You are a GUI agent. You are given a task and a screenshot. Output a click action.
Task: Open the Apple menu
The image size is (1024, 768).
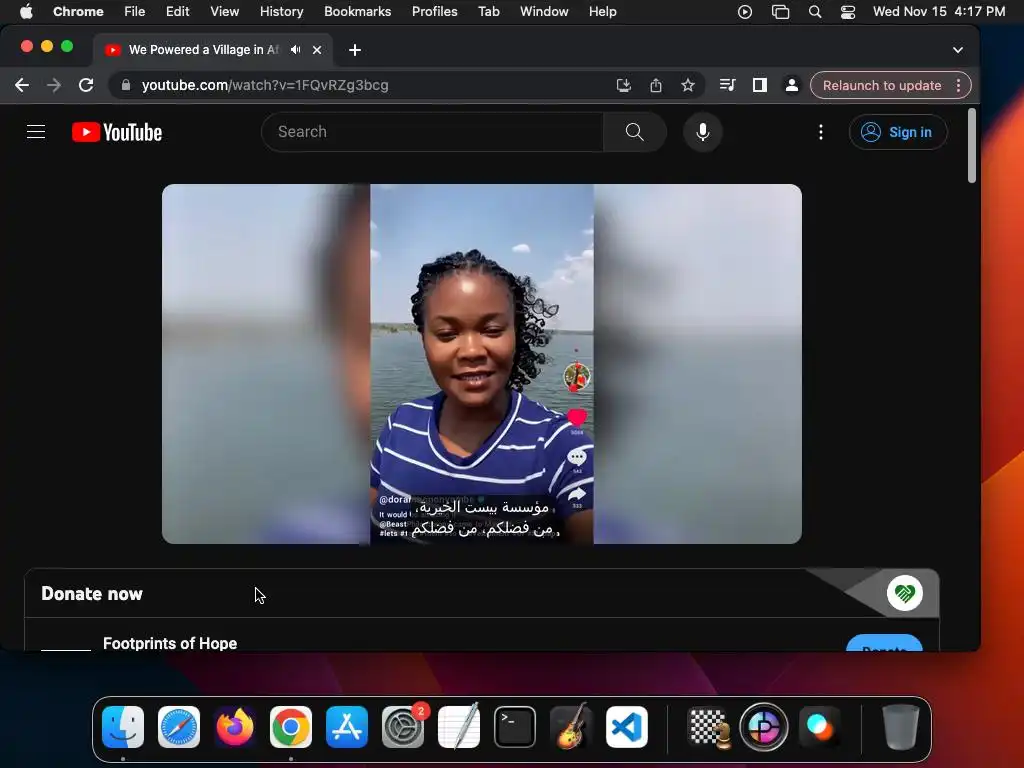(26, 12)
